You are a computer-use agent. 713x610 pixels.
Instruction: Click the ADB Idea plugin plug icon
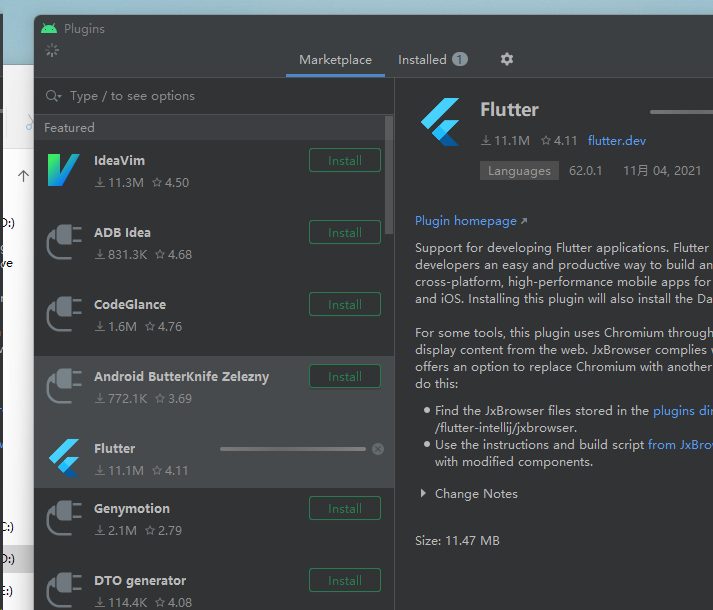point(64,242)
